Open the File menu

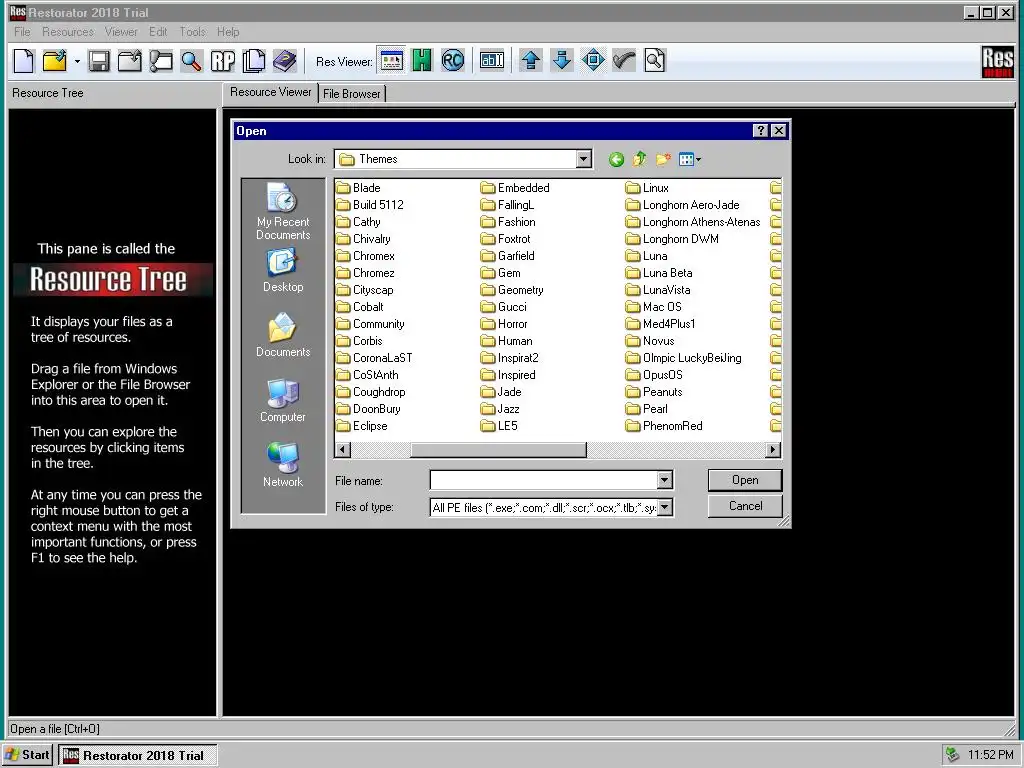tap(22, 31)
